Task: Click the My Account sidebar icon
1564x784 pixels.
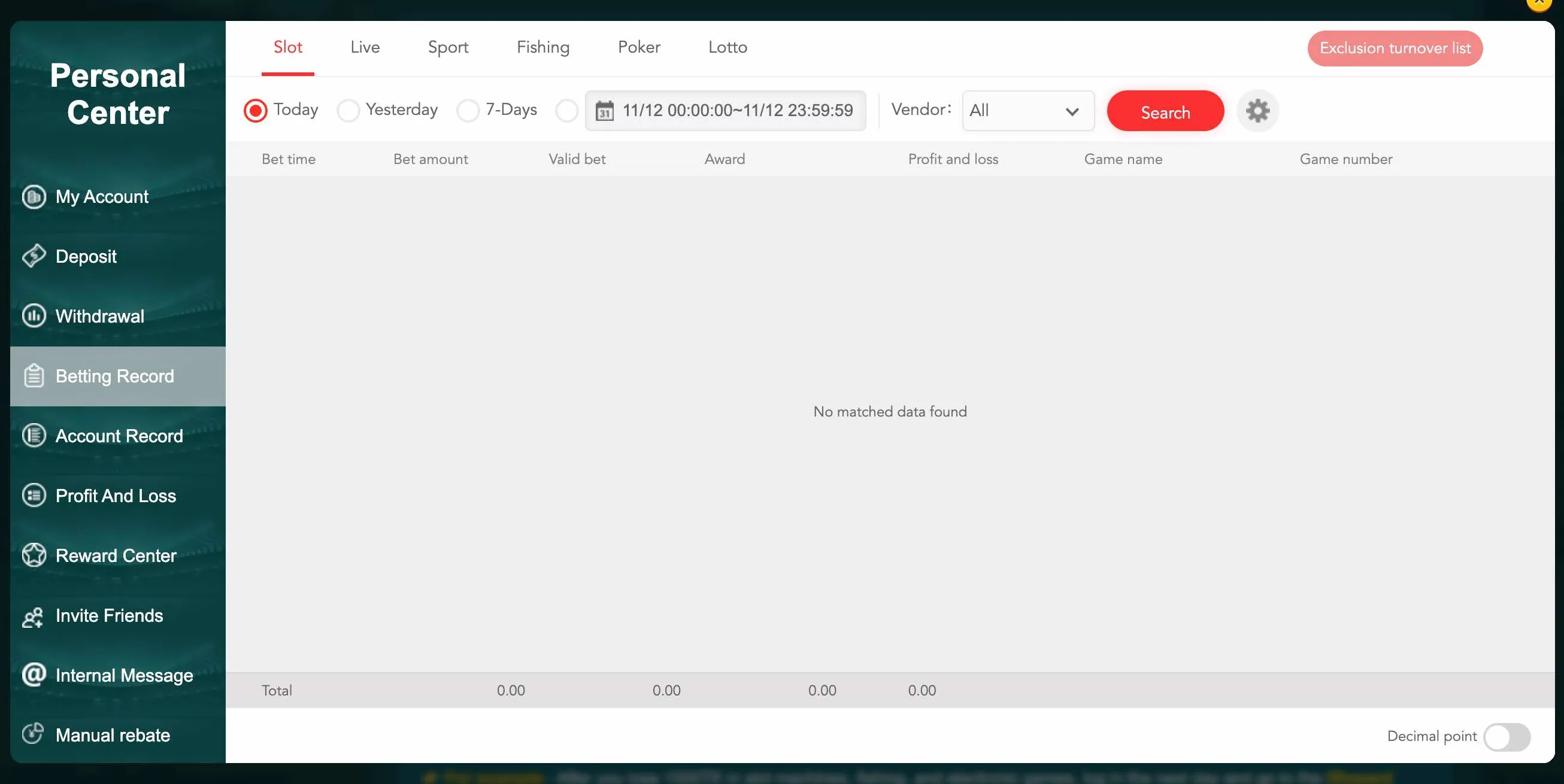Action: tap(34, 197)
